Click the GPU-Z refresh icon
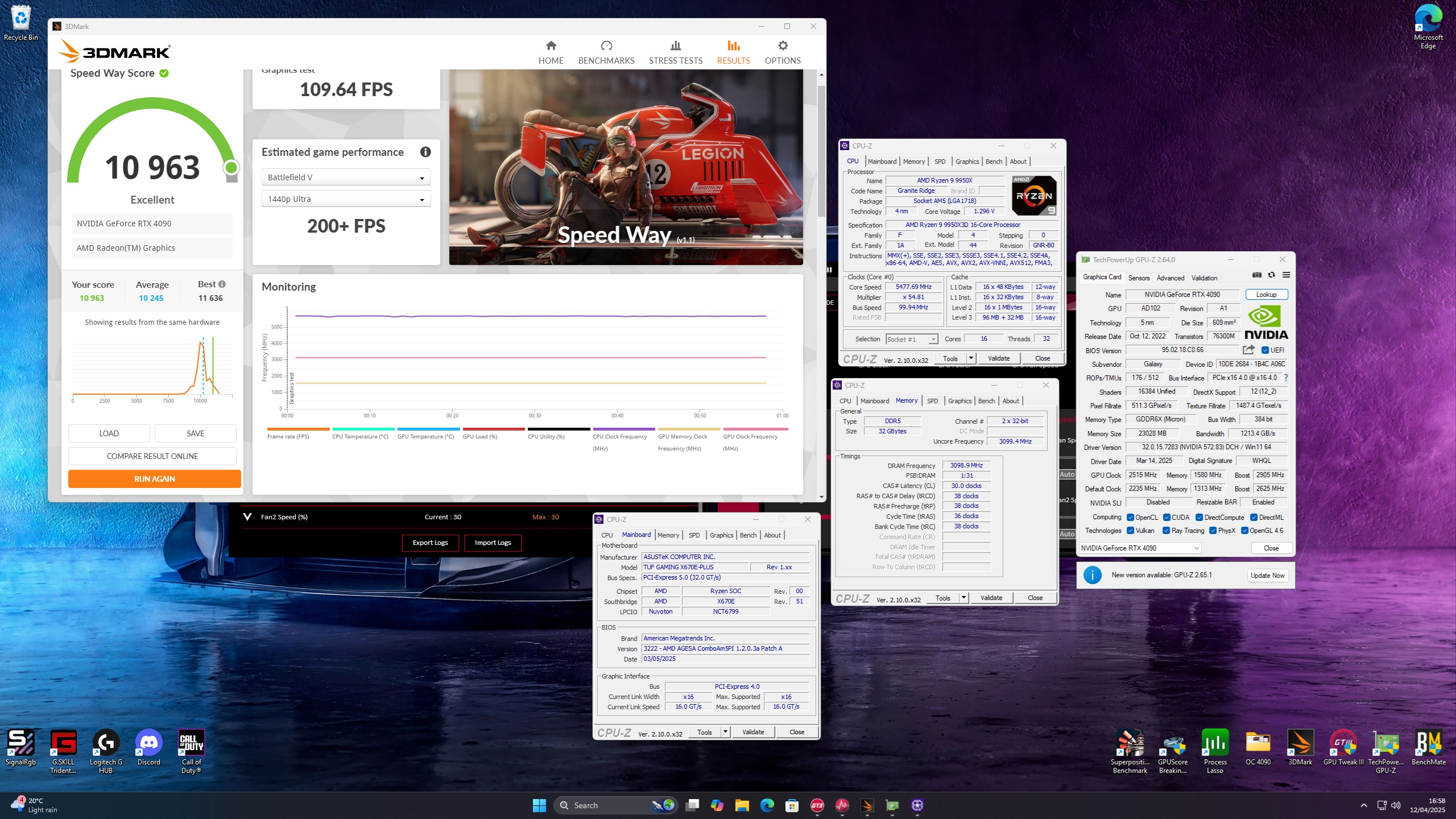The image size is (1456, 819). pos(1272,275)
